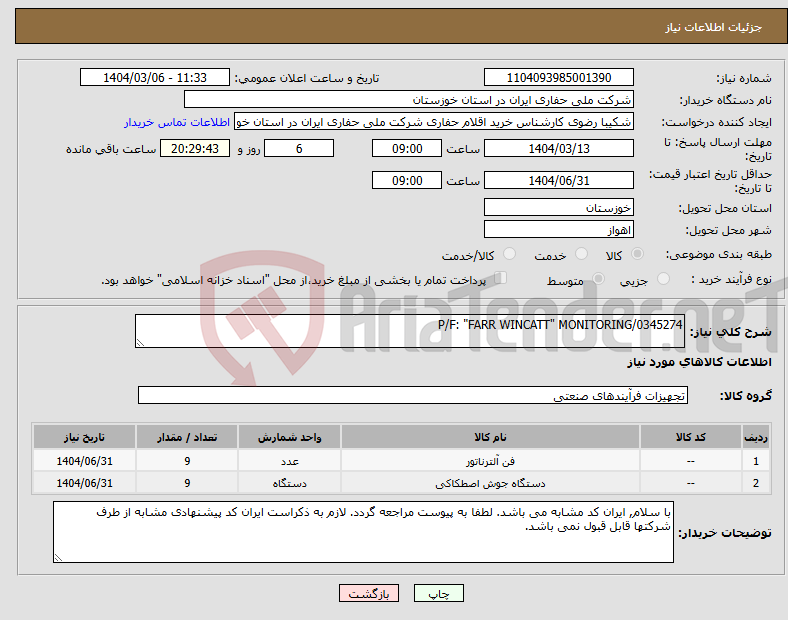The image size is (788, 620).
Task: Click the resize handle of buyer notes box
Action: (x=58, y=558)
